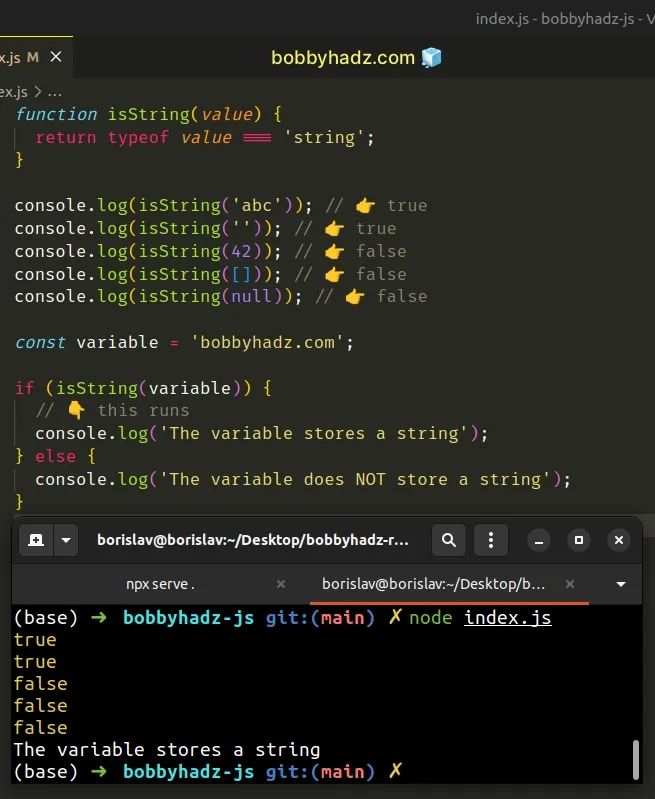Image resolution: width=655 pixels, height=799 pixels.
Task: Click "return typeof value === 'string';" line
Action: click(204, 137)
